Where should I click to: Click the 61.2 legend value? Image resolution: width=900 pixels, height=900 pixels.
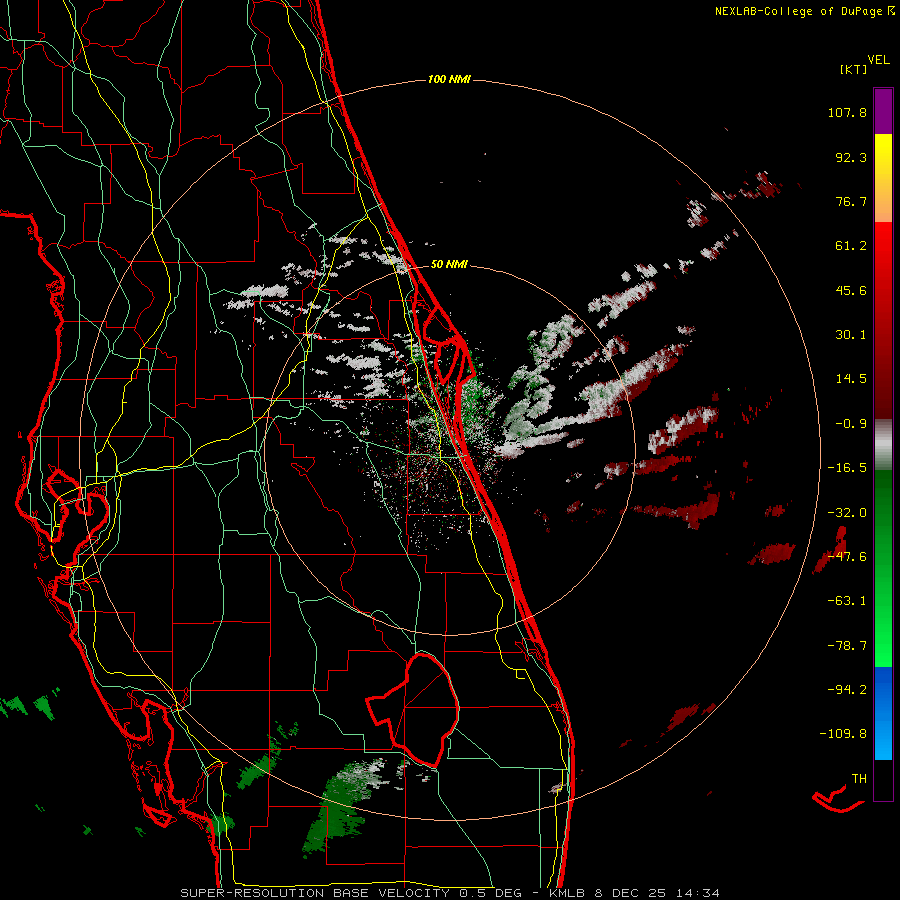tap(851, 246)
